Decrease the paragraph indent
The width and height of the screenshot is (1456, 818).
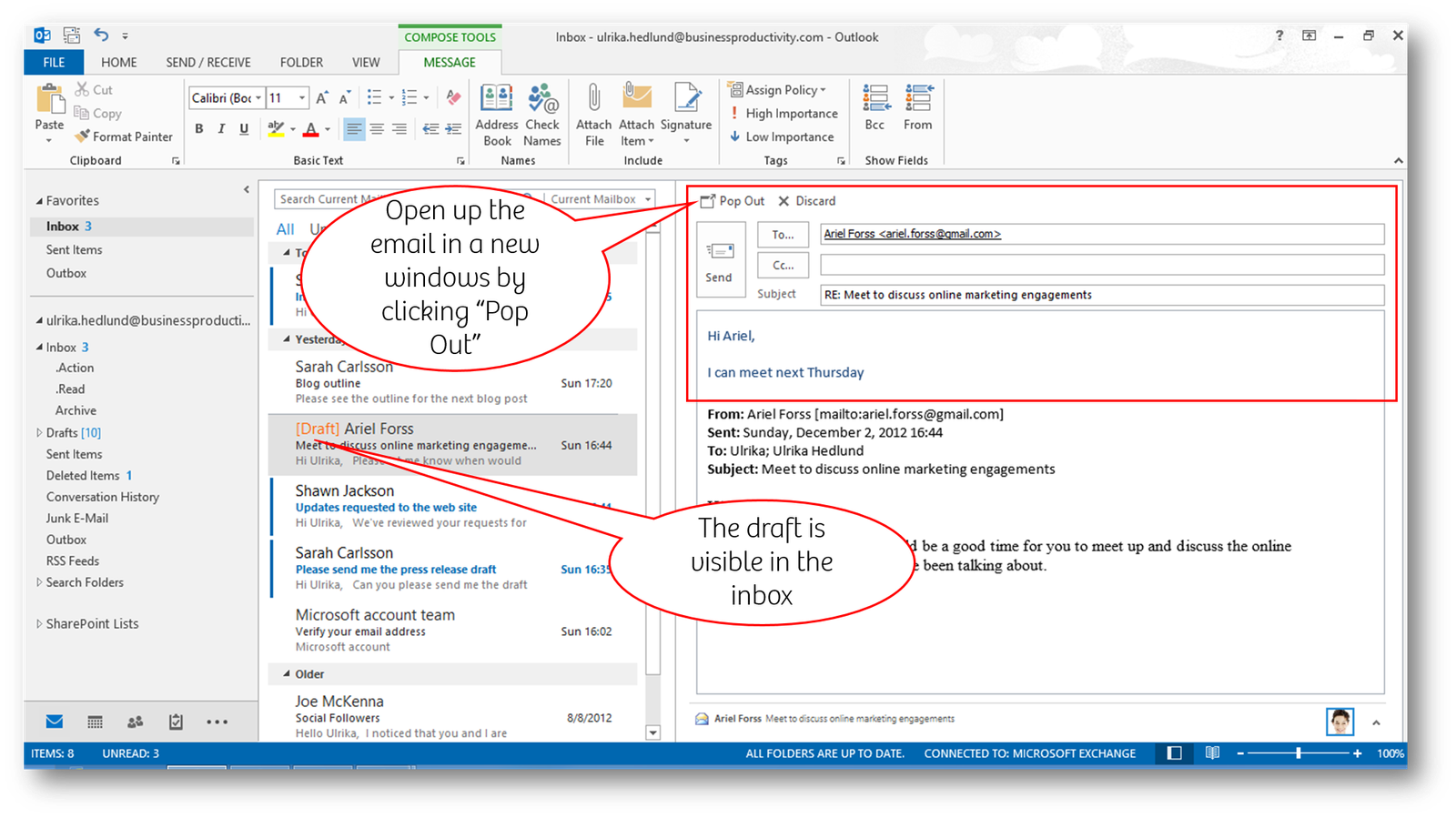[x=430, y=129]
